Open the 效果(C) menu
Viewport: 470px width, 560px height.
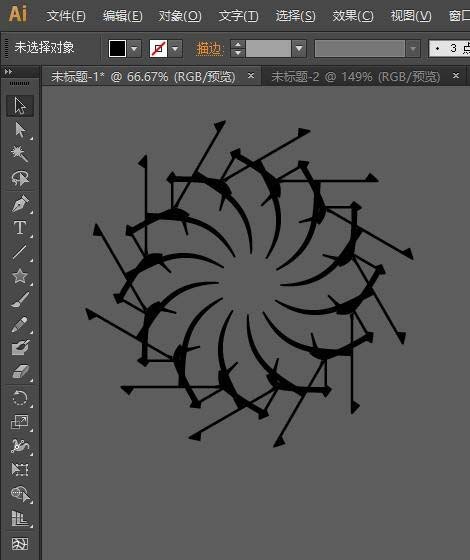(x=353, y=16)
